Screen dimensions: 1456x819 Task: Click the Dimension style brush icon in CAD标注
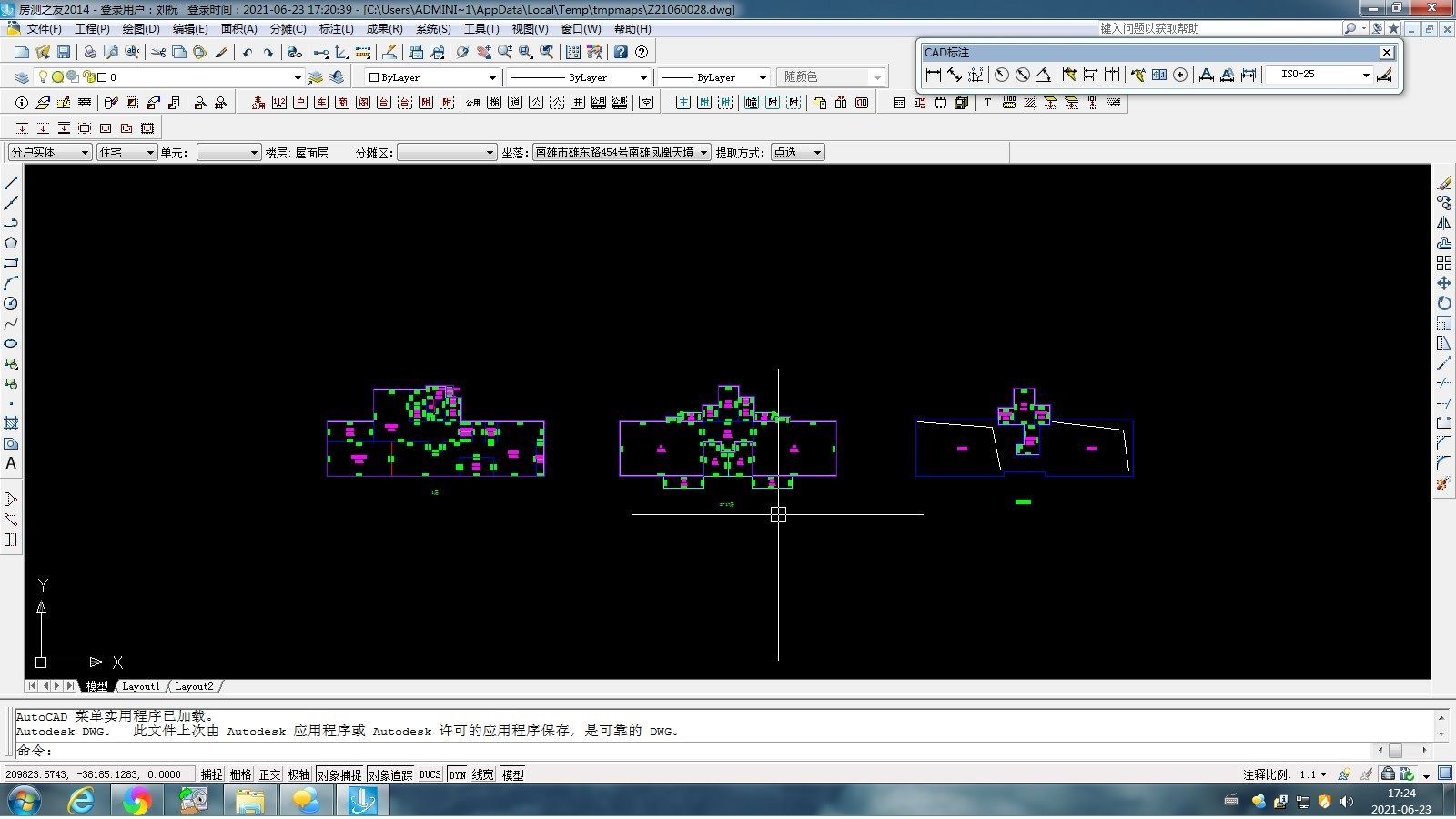click(x=1385, y=75)
